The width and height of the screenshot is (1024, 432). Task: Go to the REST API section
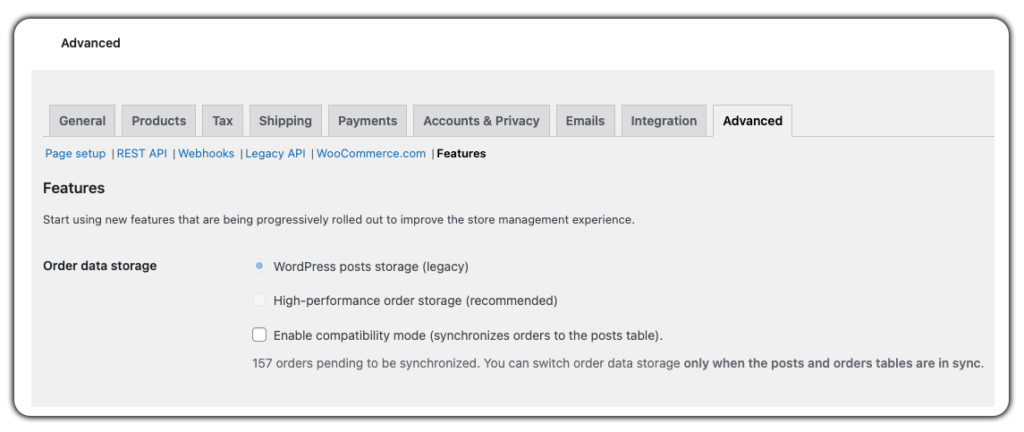point(142,154)
